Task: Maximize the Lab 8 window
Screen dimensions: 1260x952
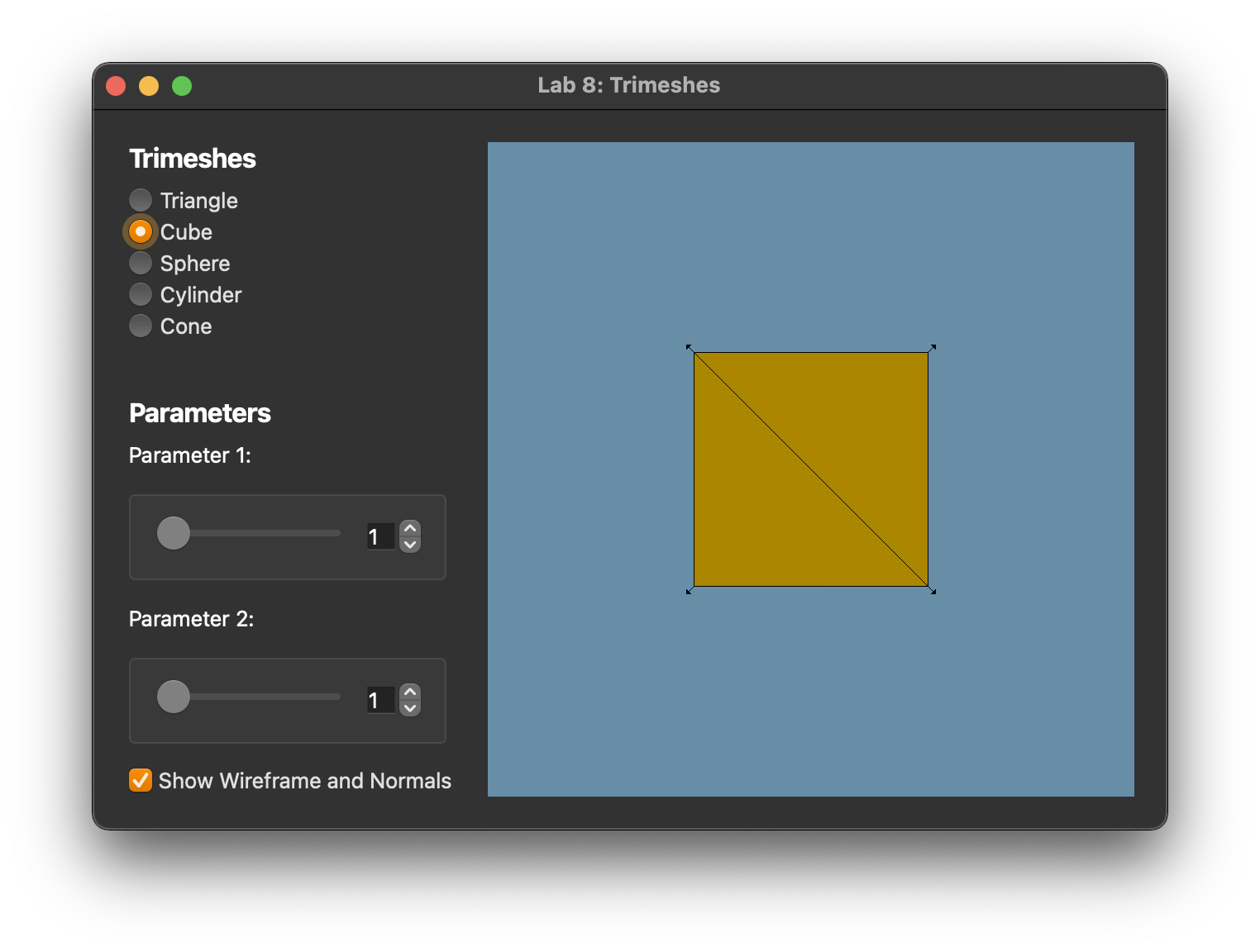Action: click(x=182, y=86)
